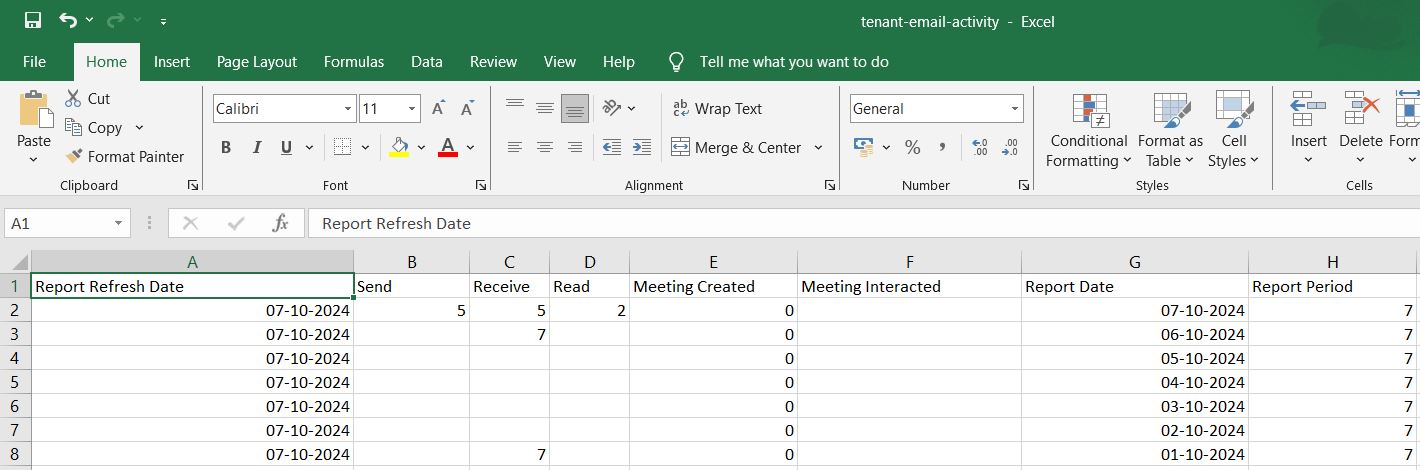Click the Undo arrow icon
This screenshot has height=470, width=1420.
pos(67,20)
